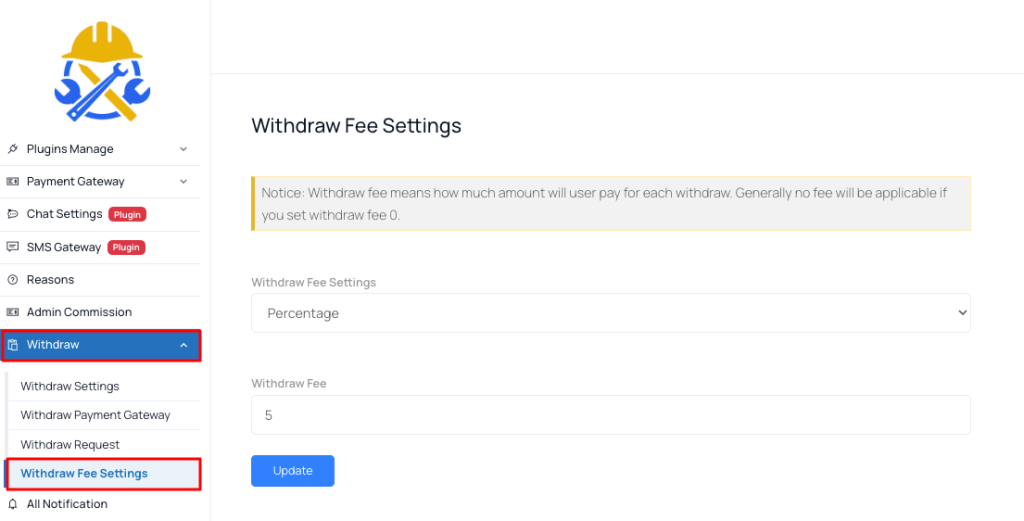
Task: Click the Withdraw Fee input field
Action: pos(611,415)
